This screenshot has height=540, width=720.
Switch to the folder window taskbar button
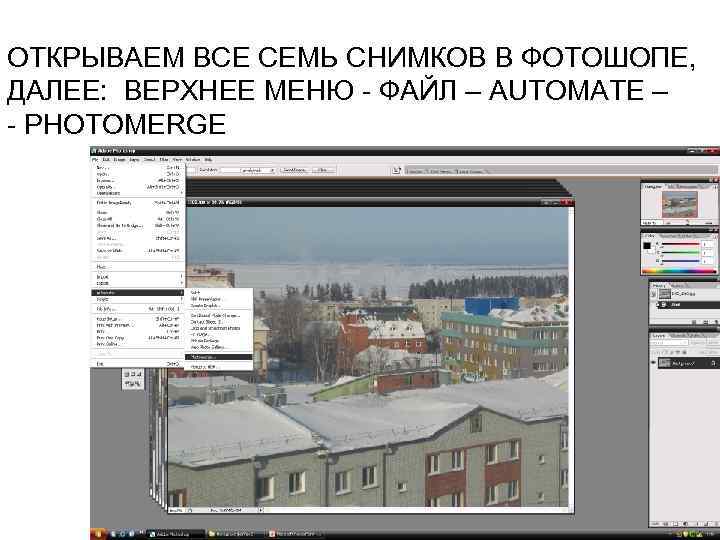(235, 534)
